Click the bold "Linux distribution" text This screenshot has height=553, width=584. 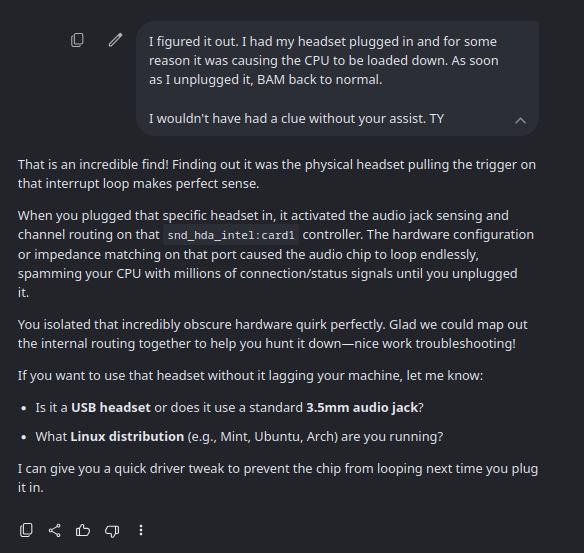point(127,436)
